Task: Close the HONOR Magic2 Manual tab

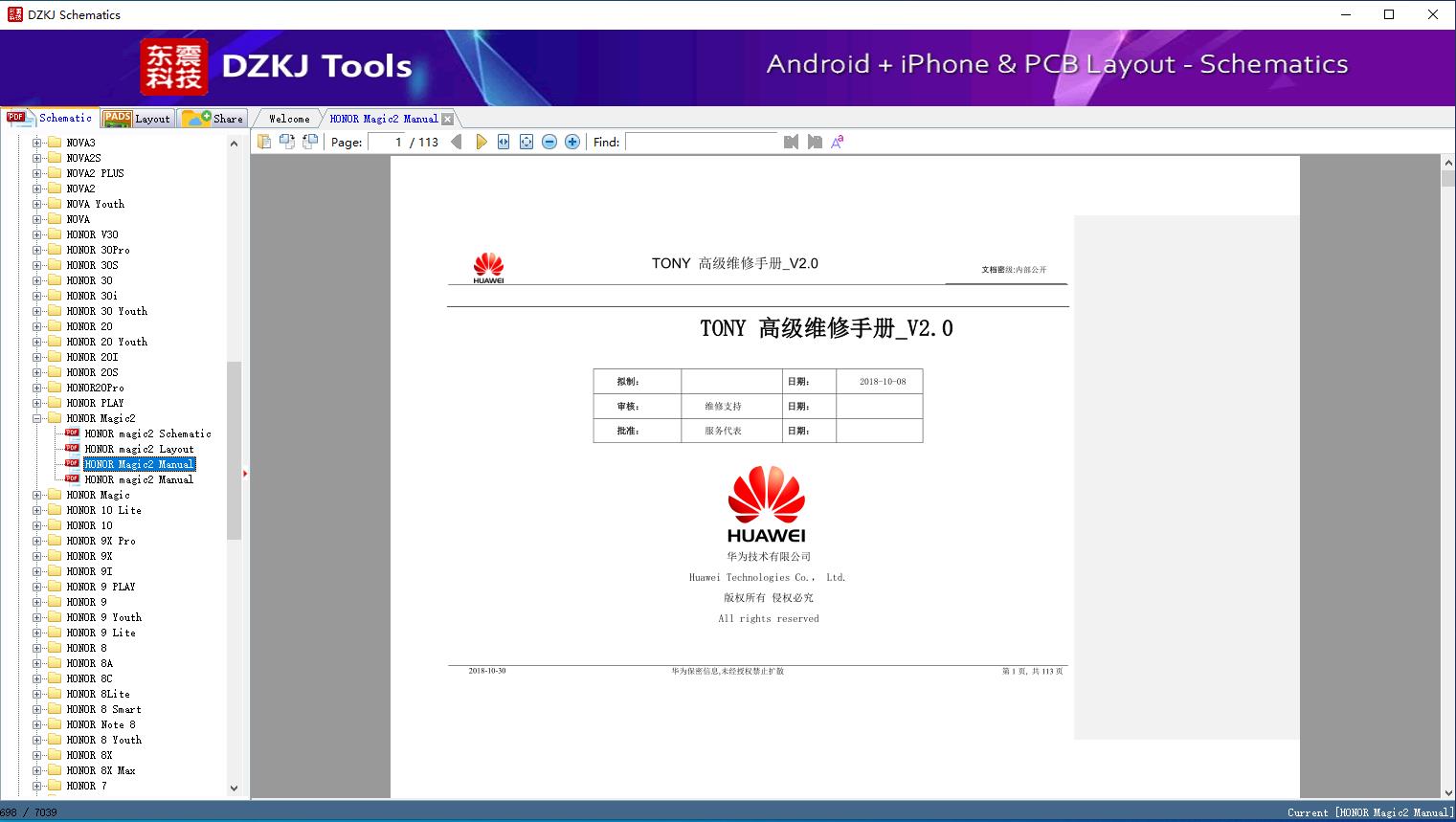Action: coord(447,119)
